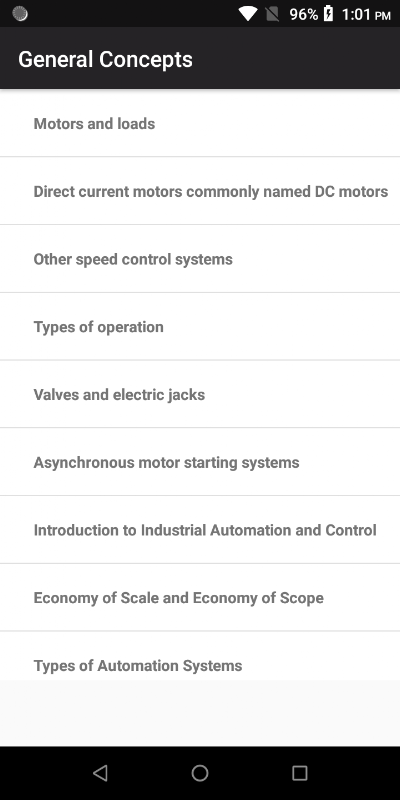Tap the no-SIM card status icon
Viewport: 400px width, 800px height.
[x=272, y=14]
